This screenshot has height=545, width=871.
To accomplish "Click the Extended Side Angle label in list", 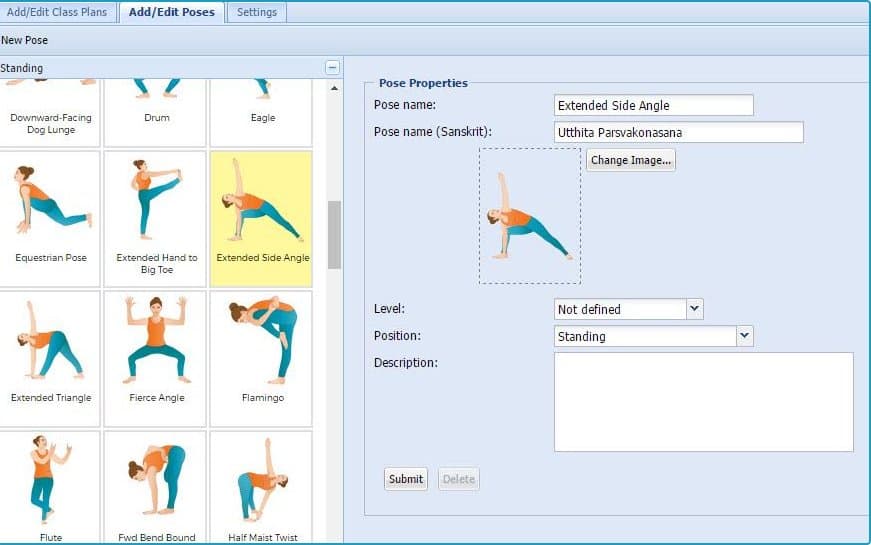I will 263,258.
